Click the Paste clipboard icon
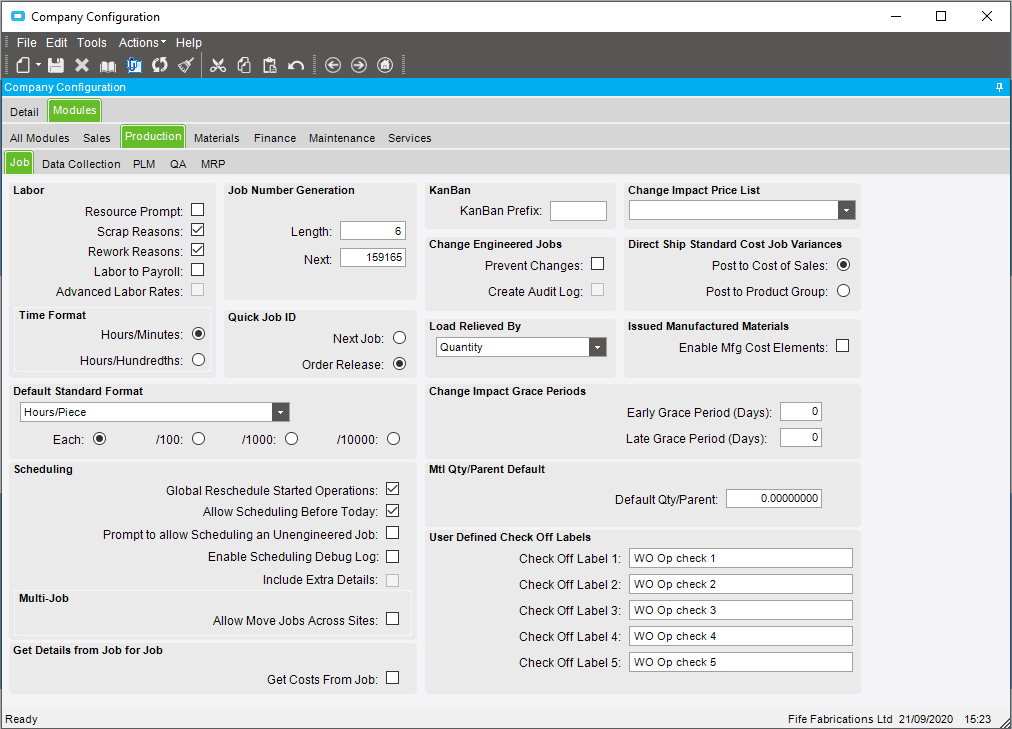The image size is (1012, 729). coord(270,65)
